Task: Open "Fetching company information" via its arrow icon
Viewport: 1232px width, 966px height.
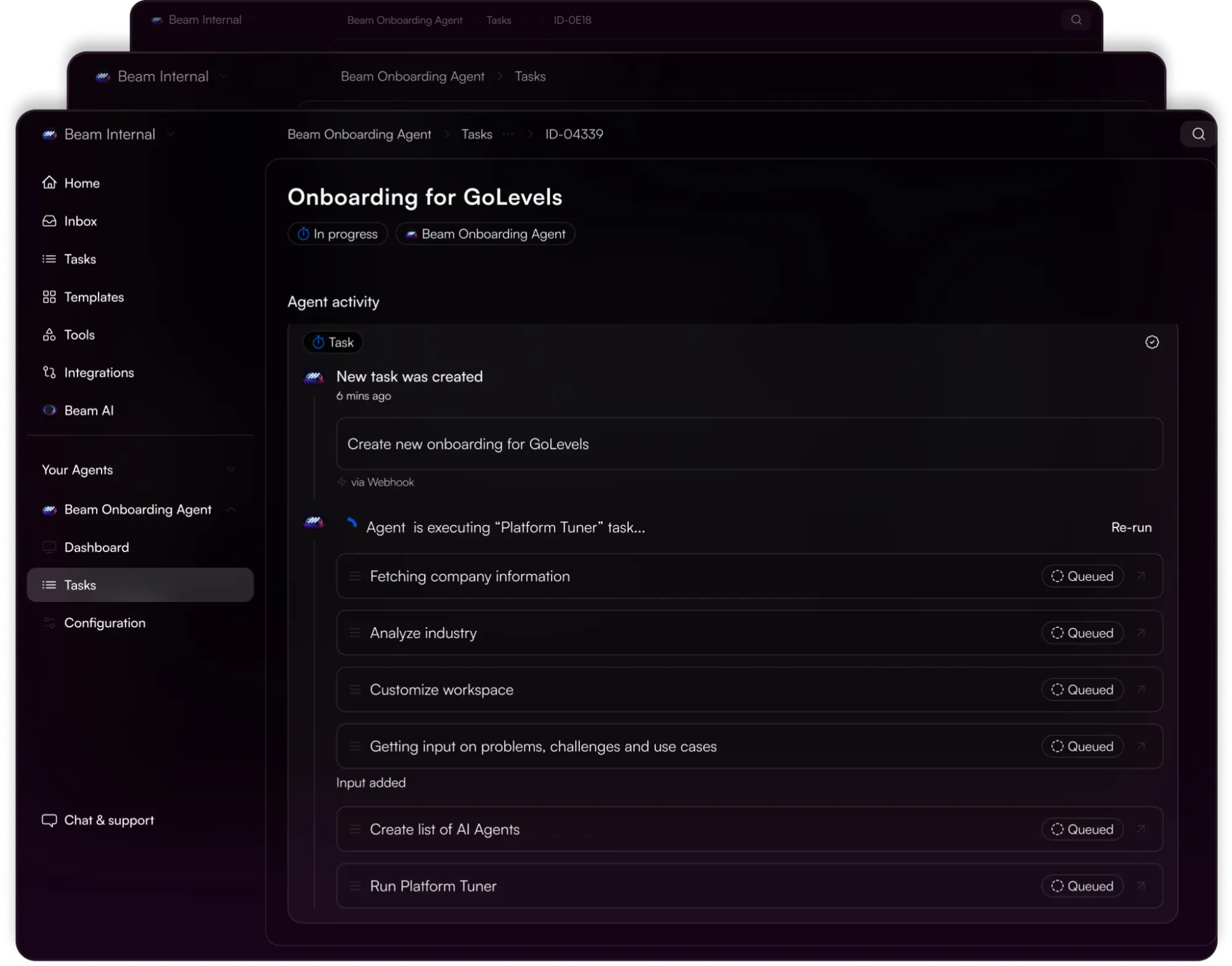Action: (x=1142, y=576)
